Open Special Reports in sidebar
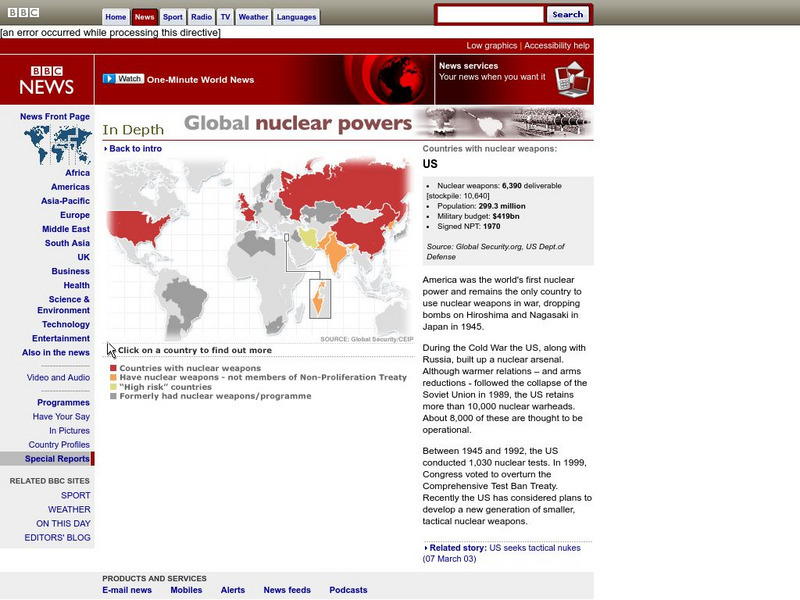 point(59,459)
